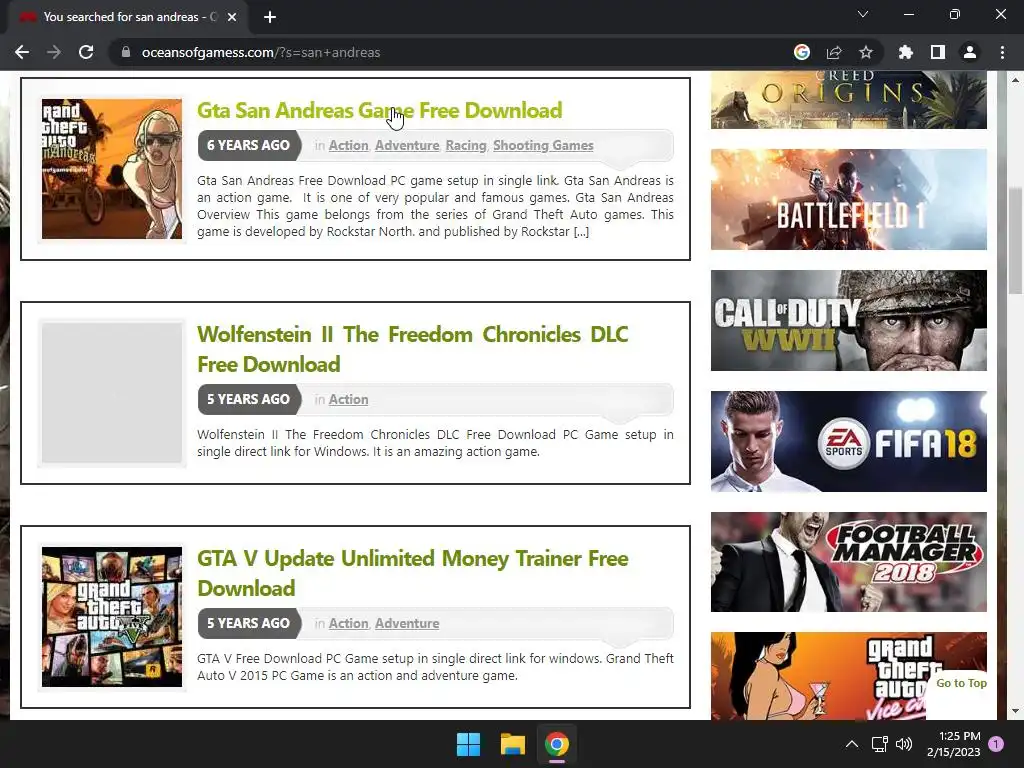Select the 'You searched for san andreas' tab
The height and width of the screenshot is (768, 1024).
[x=129, y=17]
